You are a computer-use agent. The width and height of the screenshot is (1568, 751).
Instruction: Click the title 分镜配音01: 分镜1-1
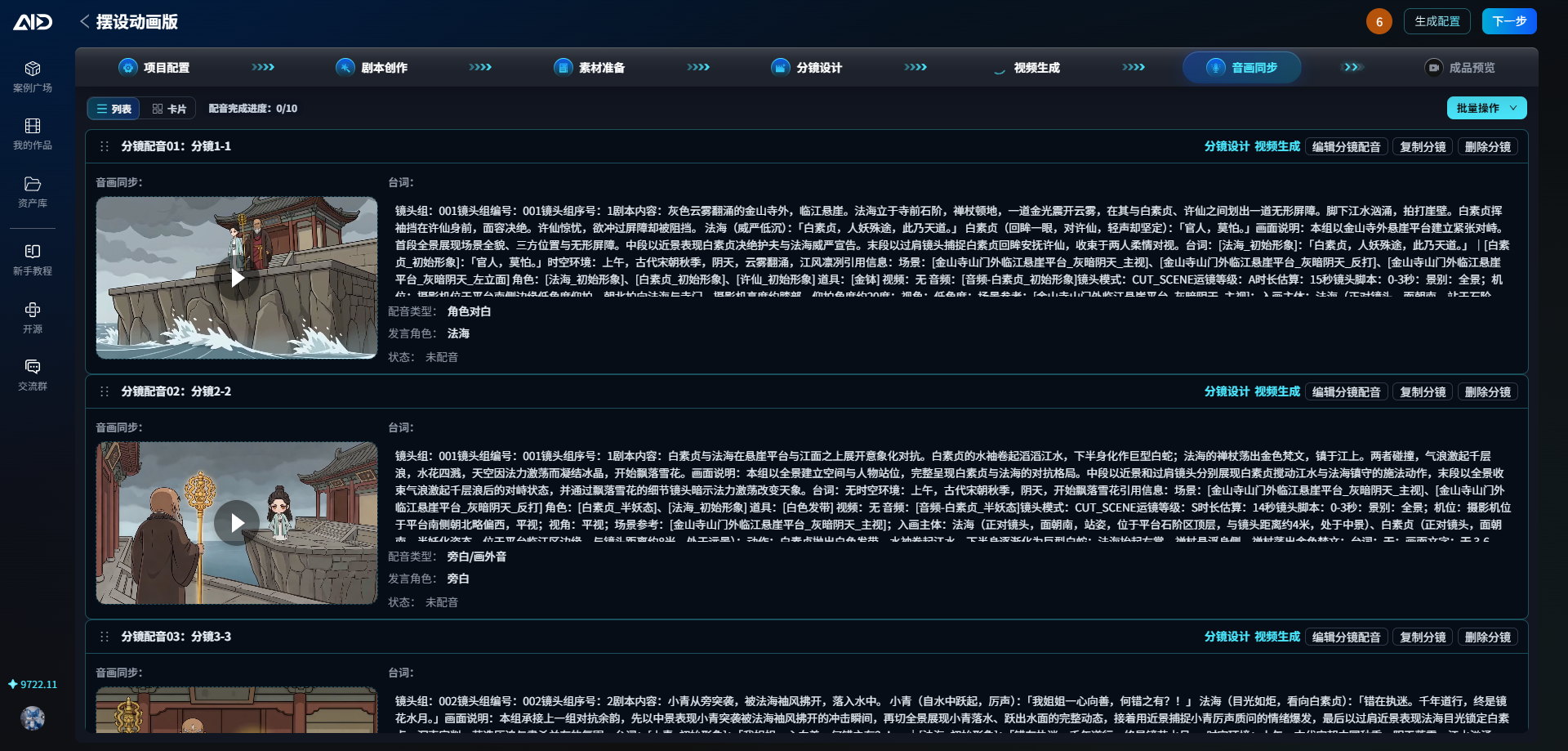176,146
